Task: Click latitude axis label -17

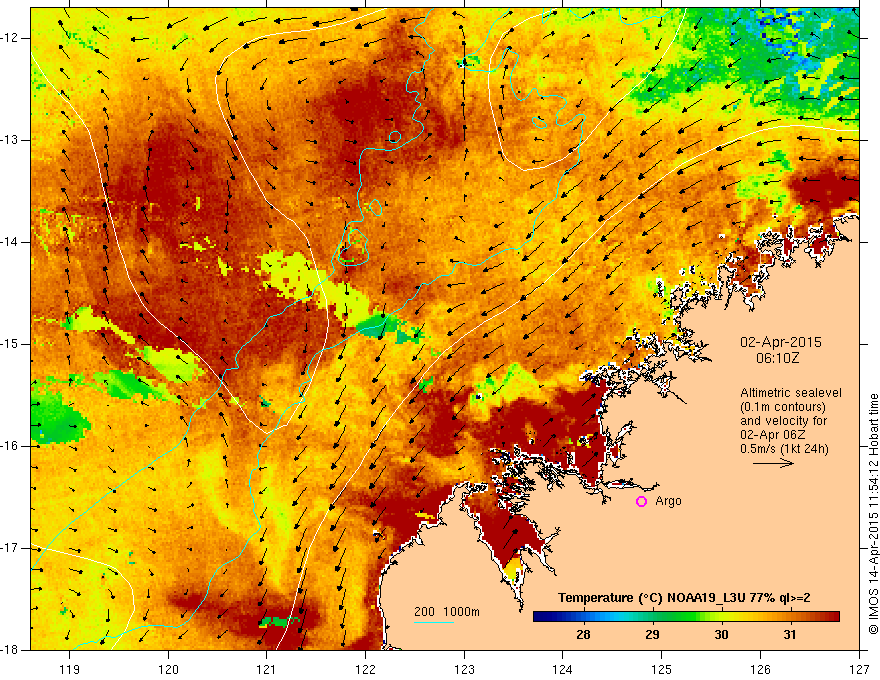Action: tap(10, 548)
